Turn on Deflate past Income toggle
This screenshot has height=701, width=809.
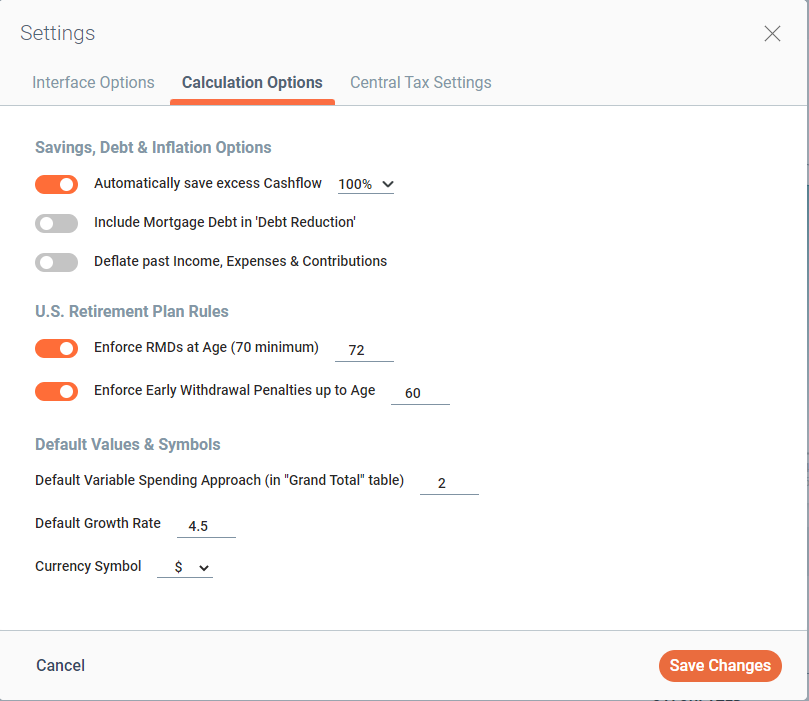(x=56, y=262)
